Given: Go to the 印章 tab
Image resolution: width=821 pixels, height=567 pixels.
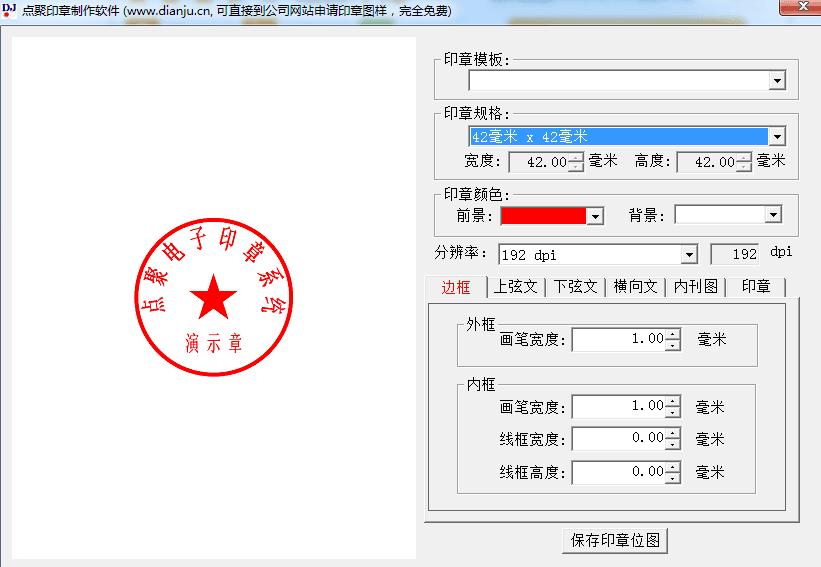Looking at the screenshot, I should point(755,287).
